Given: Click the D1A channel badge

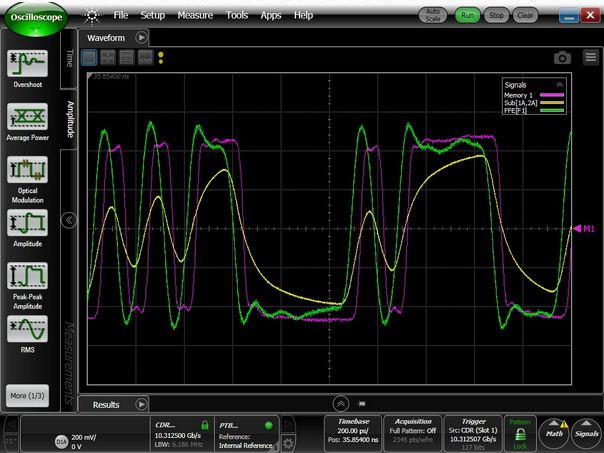Looking at the screenshot, I should (x=62, y=441).
